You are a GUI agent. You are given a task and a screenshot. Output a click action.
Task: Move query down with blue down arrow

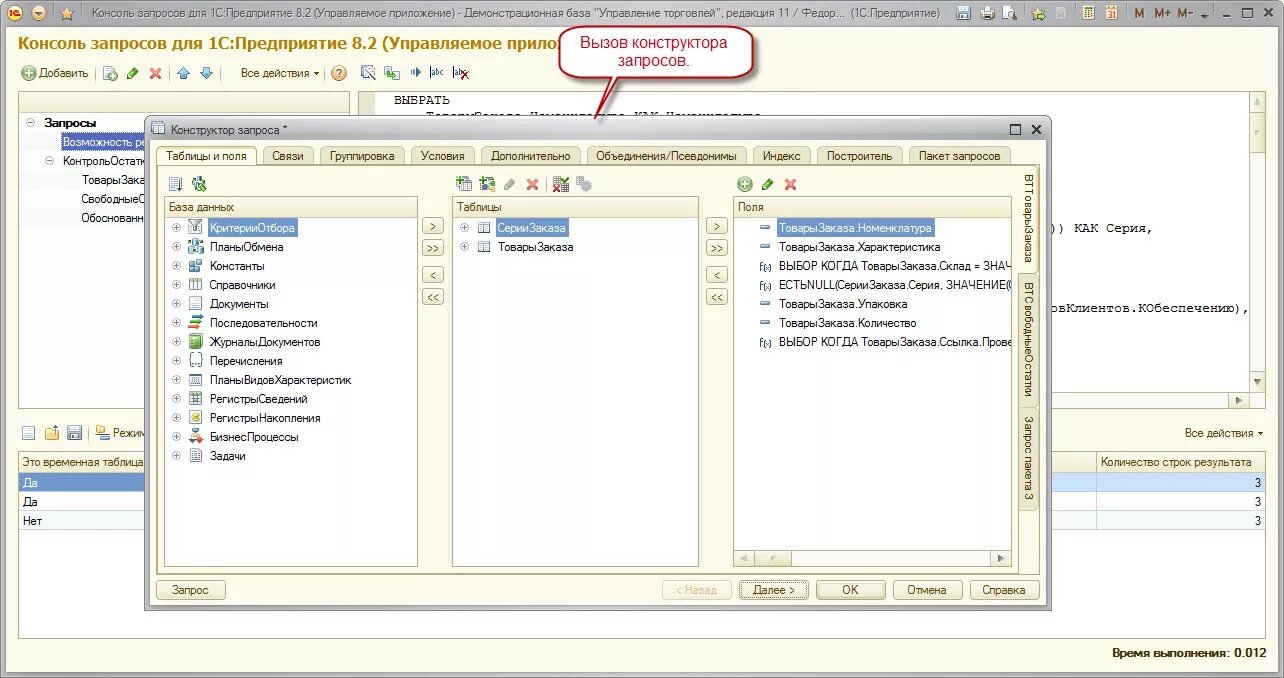click(x=206, y=73)
